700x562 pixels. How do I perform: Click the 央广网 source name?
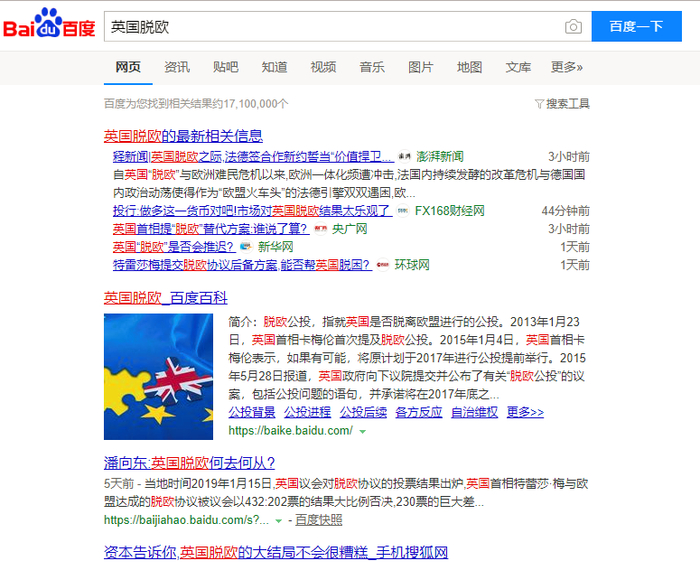click(x=350, y=229)
